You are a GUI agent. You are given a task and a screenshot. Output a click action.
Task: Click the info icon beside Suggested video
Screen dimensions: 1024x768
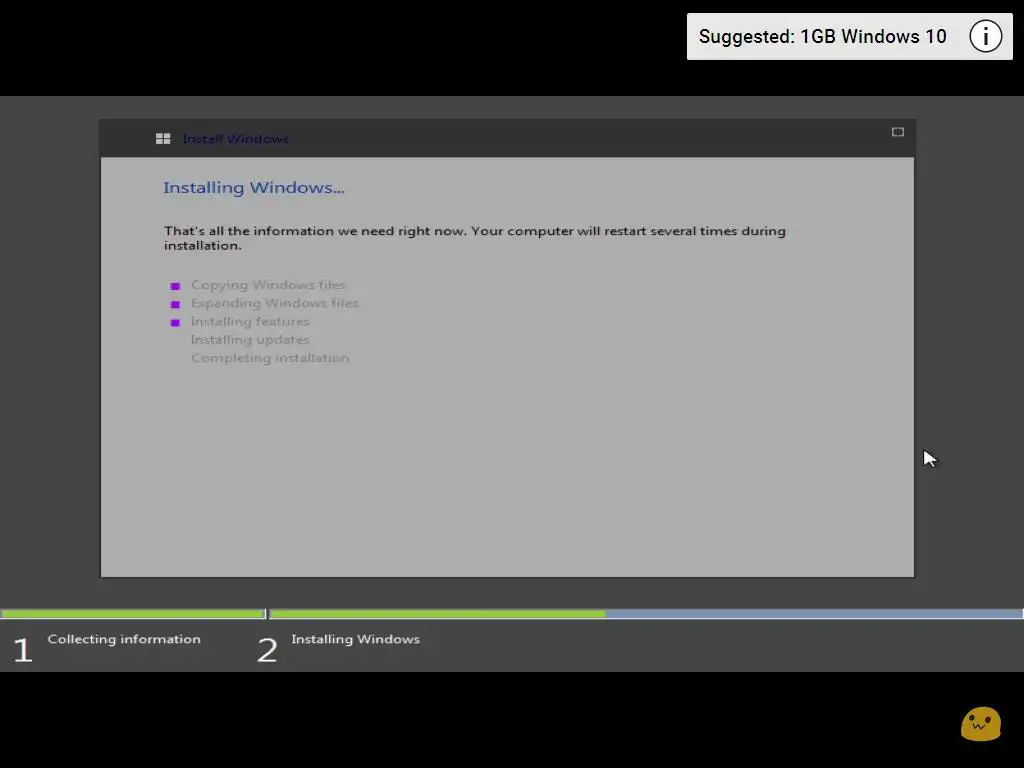[985, 36]
